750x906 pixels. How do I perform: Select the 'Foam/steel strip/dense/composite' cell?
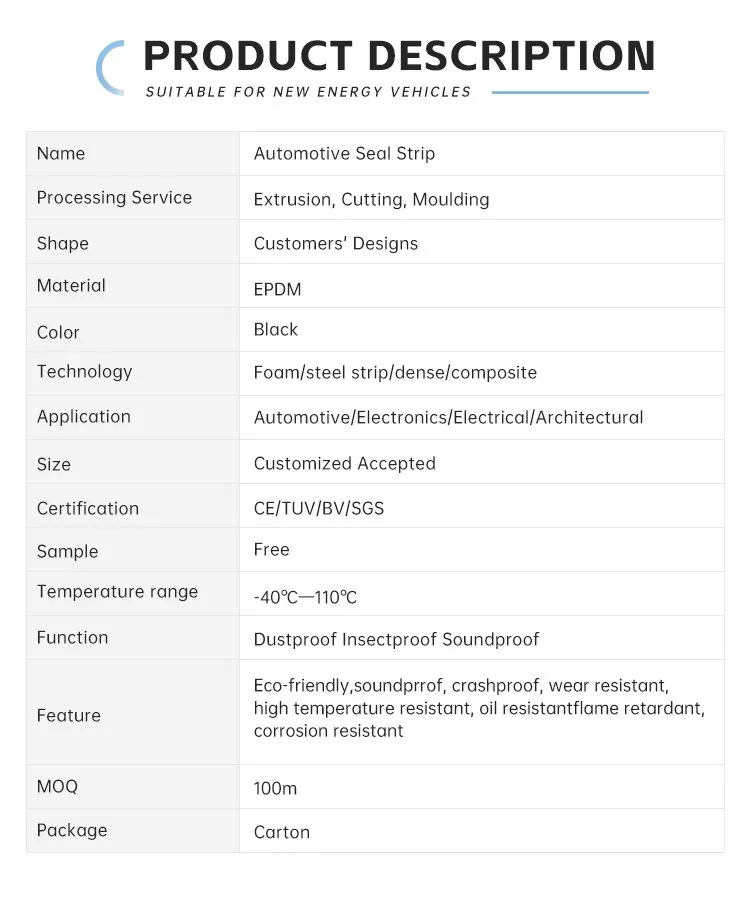coord(395,373)
